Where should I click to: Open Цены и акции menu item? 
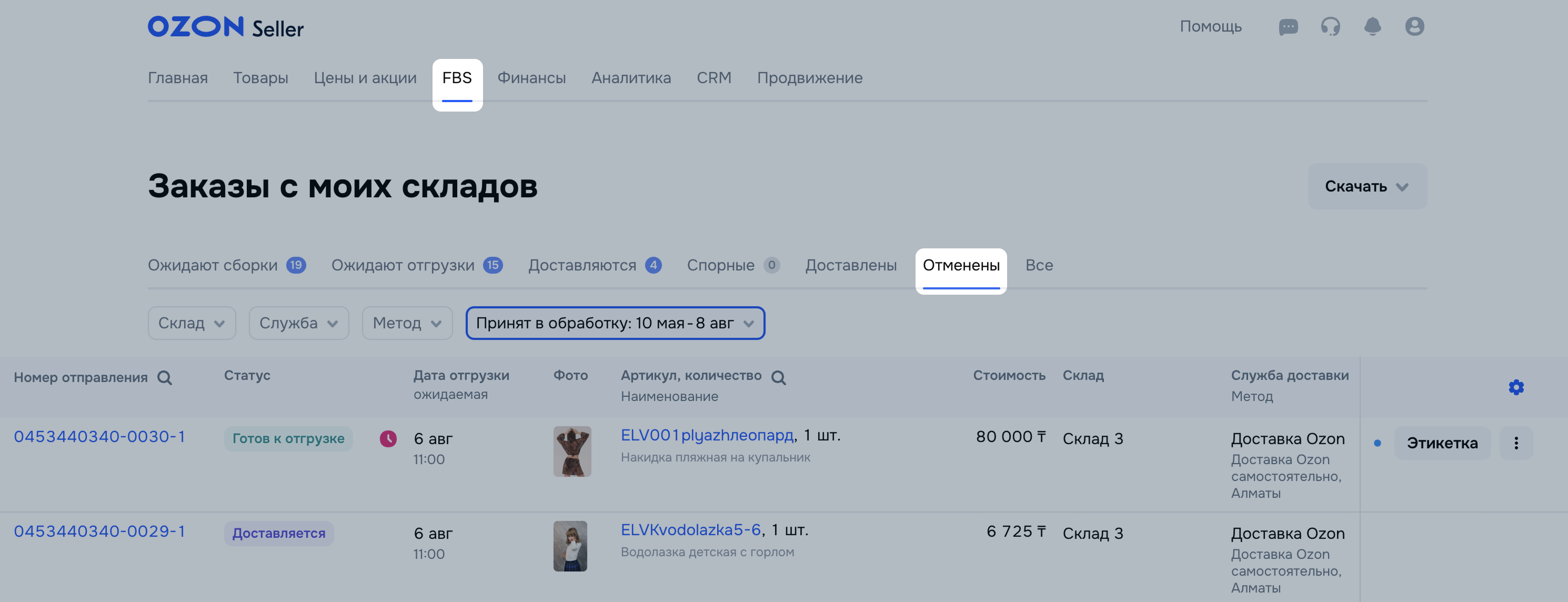coord(365,78)
